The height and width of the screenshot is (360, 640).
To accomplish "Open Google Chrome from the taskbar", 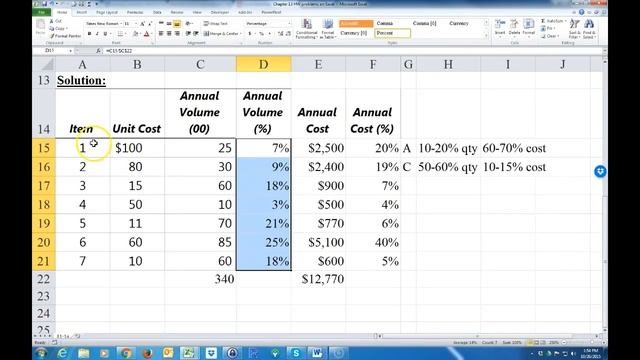I will pyautogui.click(x=126, y=353).
